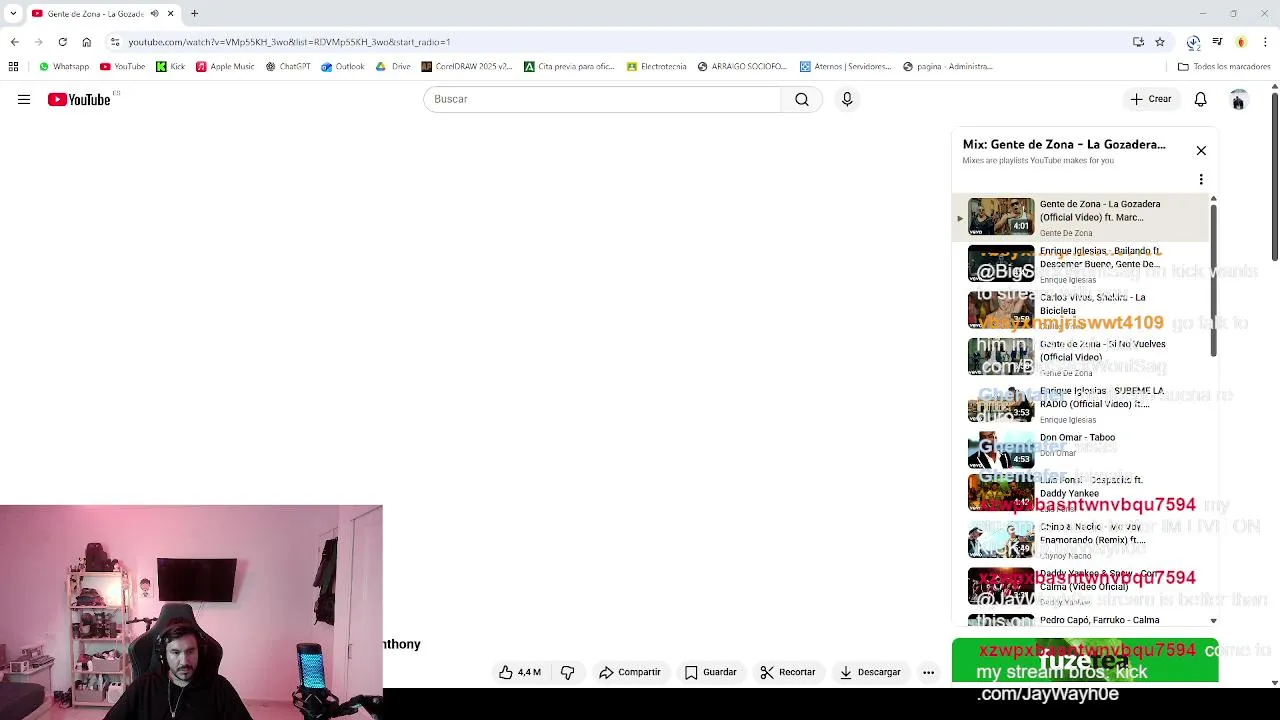Open the Chrome profile icon
The width and height of the screenshot is (1280, 720).
1241,42
